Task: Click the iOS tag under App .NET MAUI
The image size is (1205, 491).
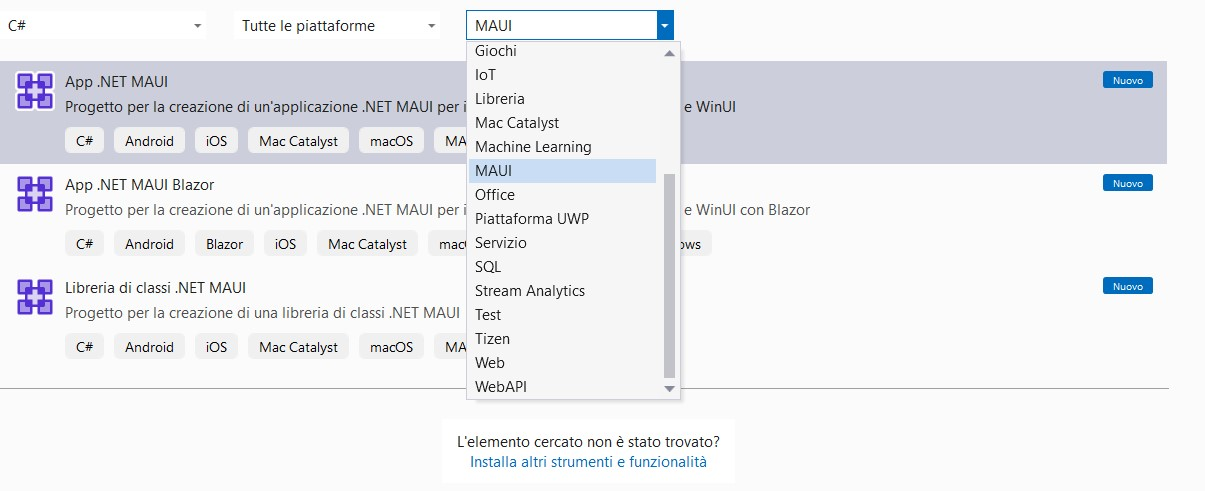Action: pos(217,141)
